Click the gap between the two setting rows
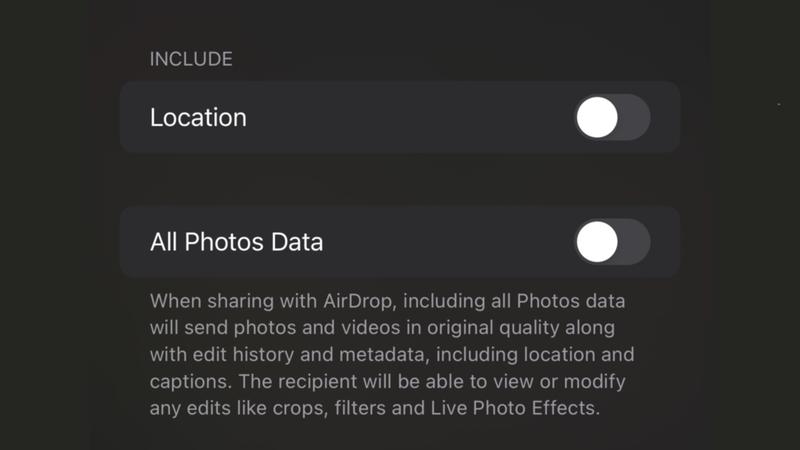800x450 pixels. pyautogui.click(x=400, y=180)
